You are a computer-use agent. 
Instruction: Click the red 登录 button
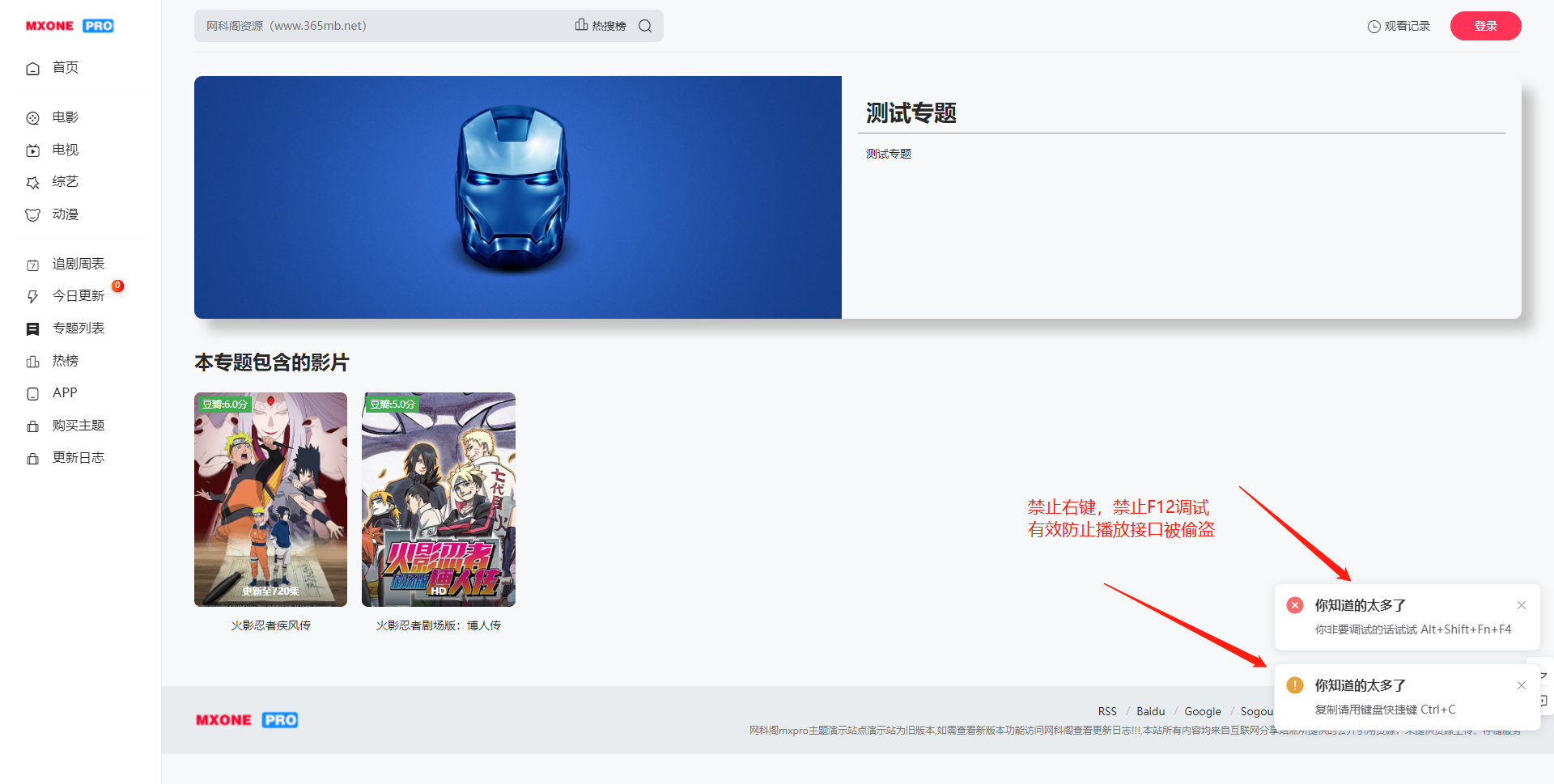(1486, 26)
